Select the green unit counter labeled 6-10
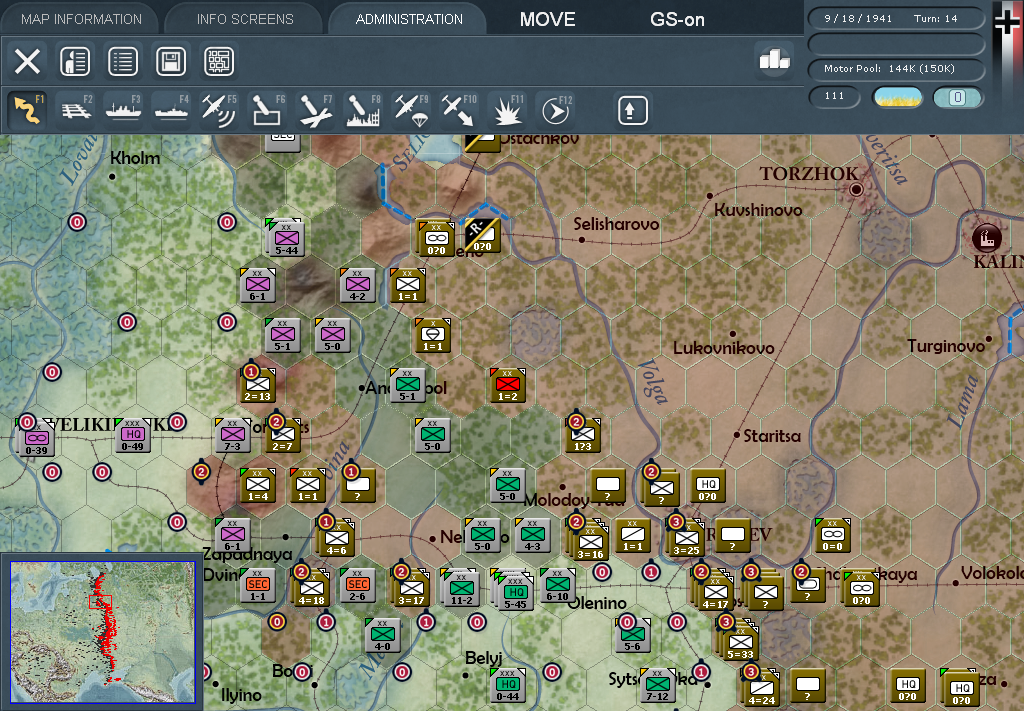 click(557, 585)
